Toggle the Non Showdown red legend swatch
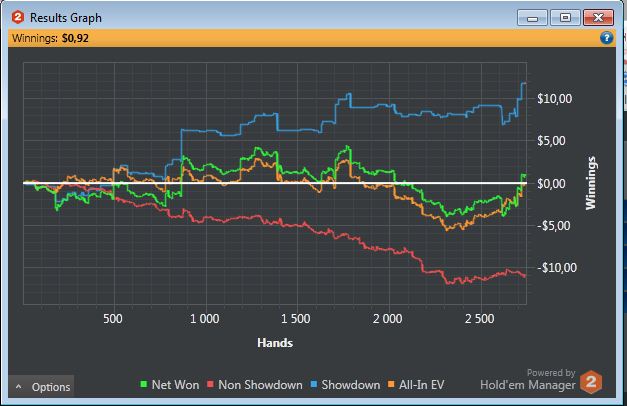The height and width of the screenshot is (406, 627). tap(210, 384)
